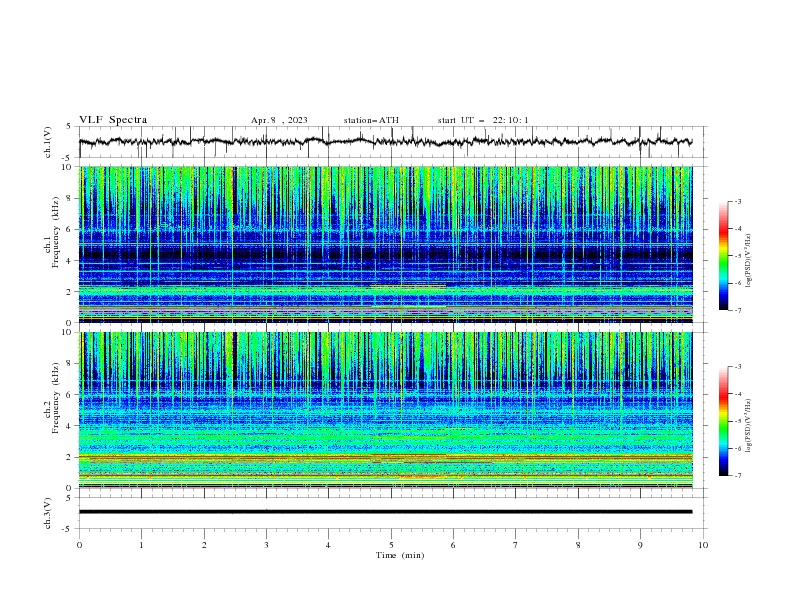Select the "start UT = 22:10:1" text

[x=483, y=120]
